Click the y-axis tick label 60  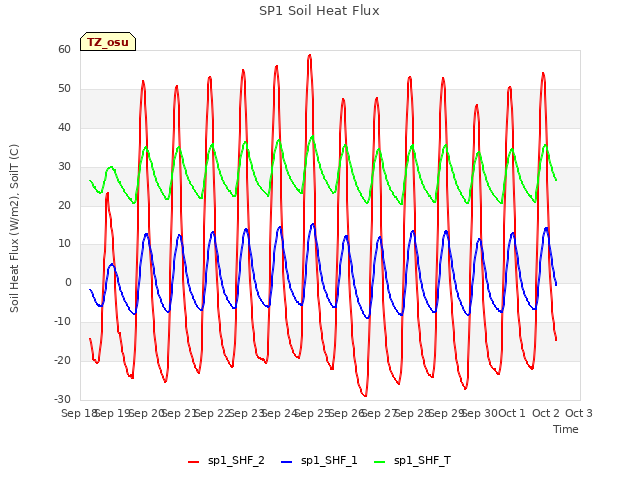click(x=64, y=49)
